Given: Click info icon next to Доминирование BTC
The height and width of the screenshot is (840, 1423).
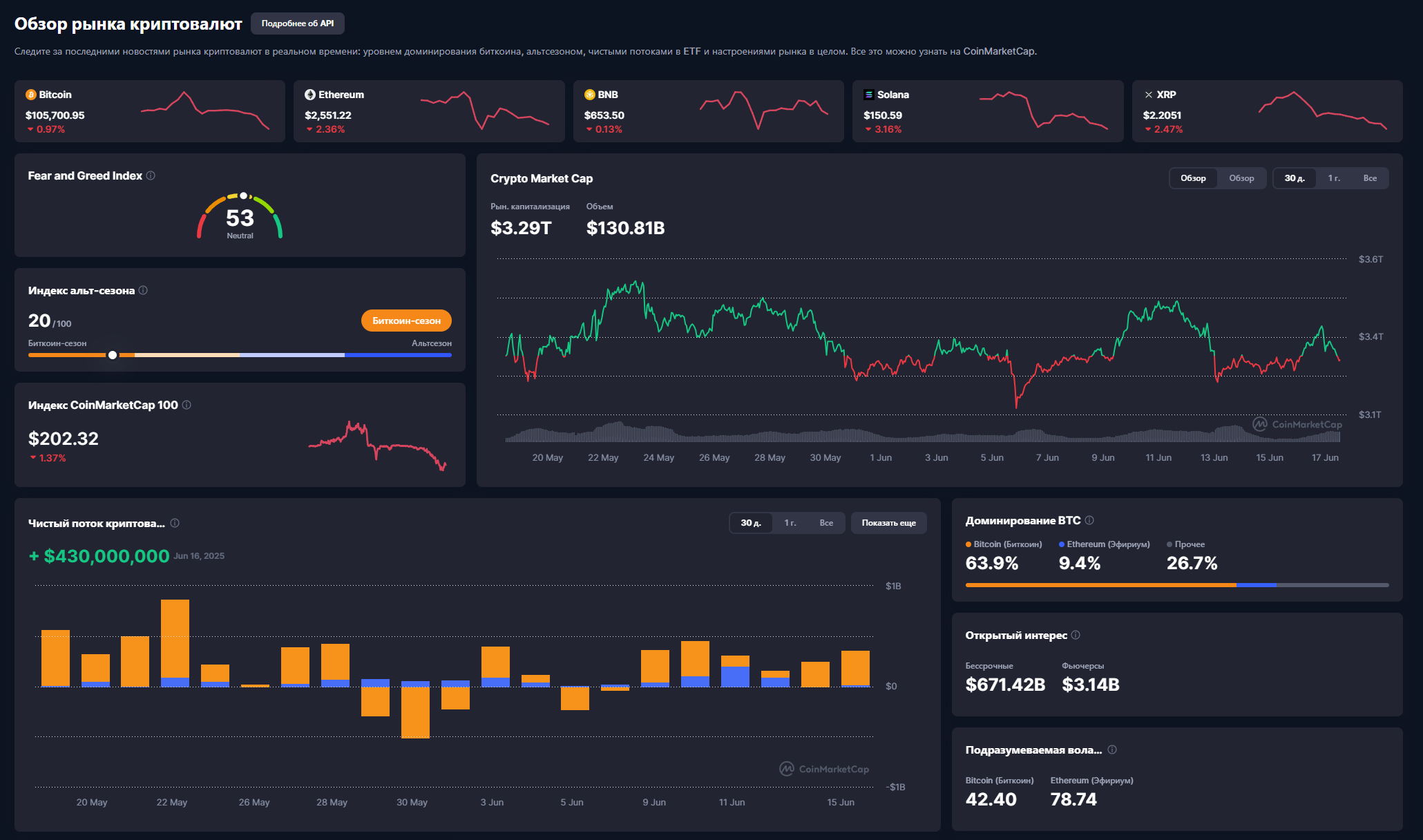Looking at the screenshot, I should click(1089, 520).
